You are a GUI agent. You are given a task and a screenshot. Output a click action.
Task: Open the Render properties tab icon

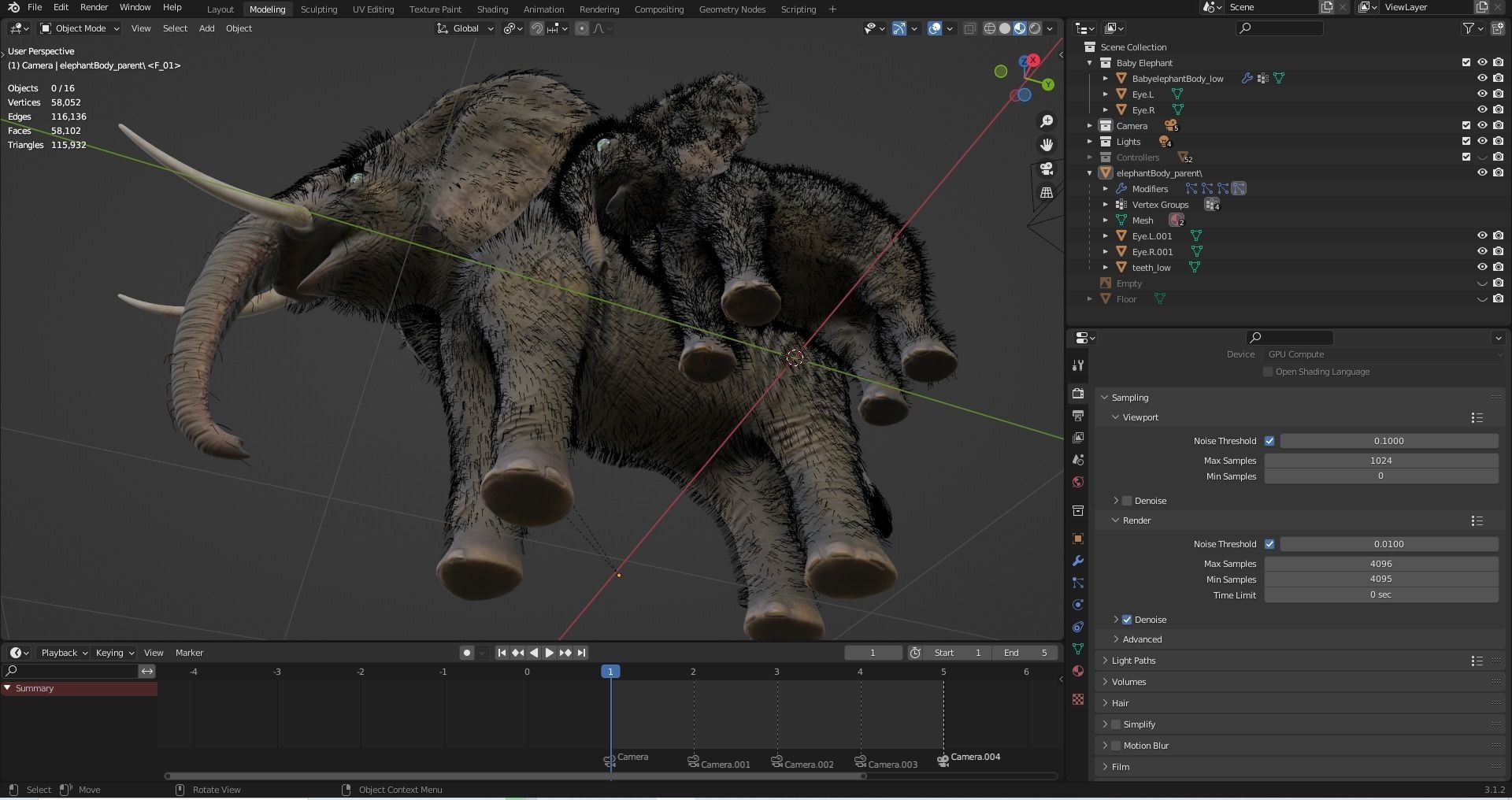[x=1078, y=394]
